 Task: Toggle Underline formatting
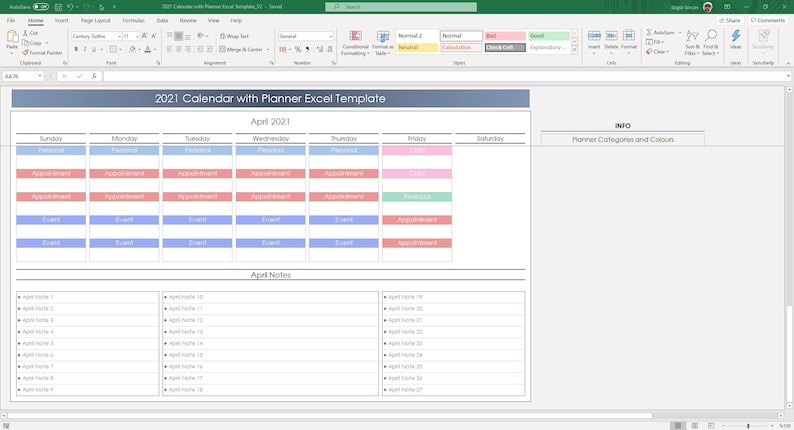[x=94, y=50]
